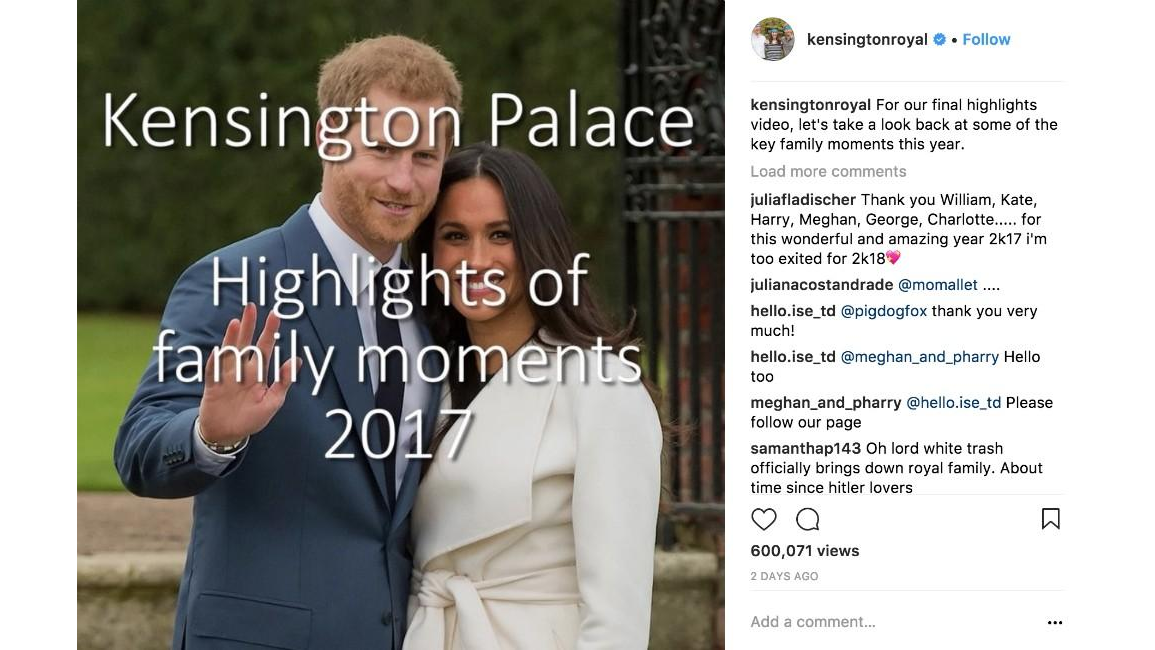Open commenter julianacostandrade's profile
1155x650 pixels.
pyautogui.click(x=822, y=285)
